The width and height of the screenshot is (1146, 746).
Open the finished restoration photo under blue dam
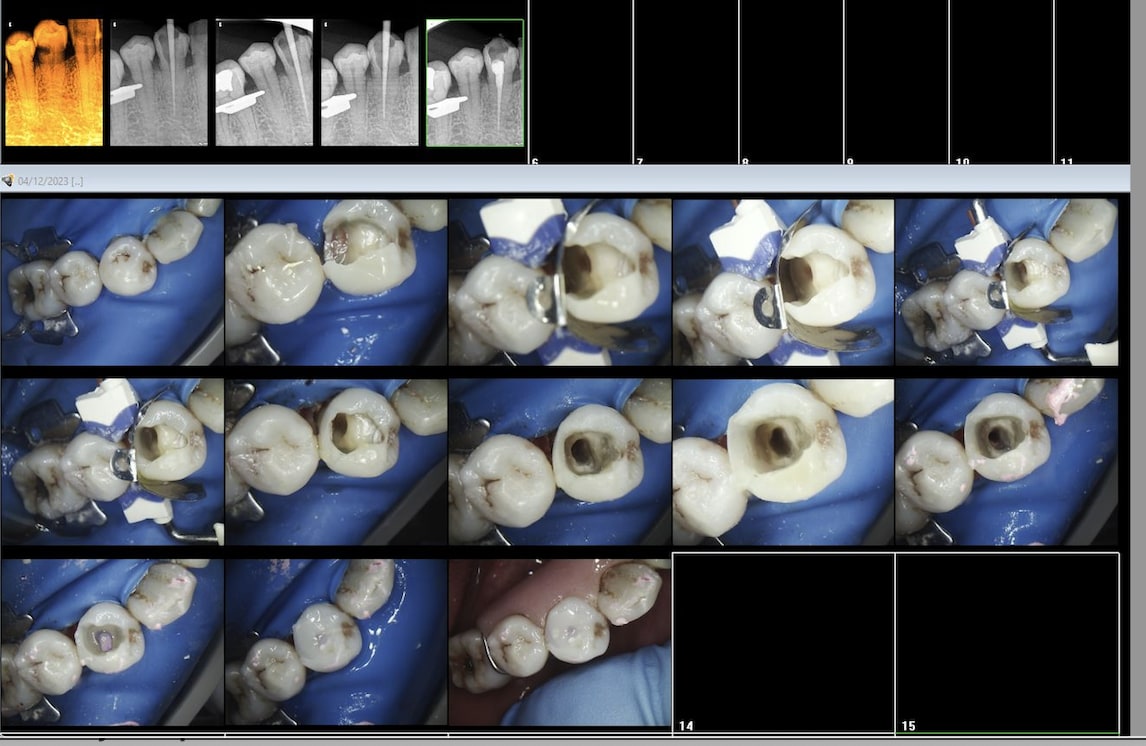pyautogui.click(x=336, y=642)
